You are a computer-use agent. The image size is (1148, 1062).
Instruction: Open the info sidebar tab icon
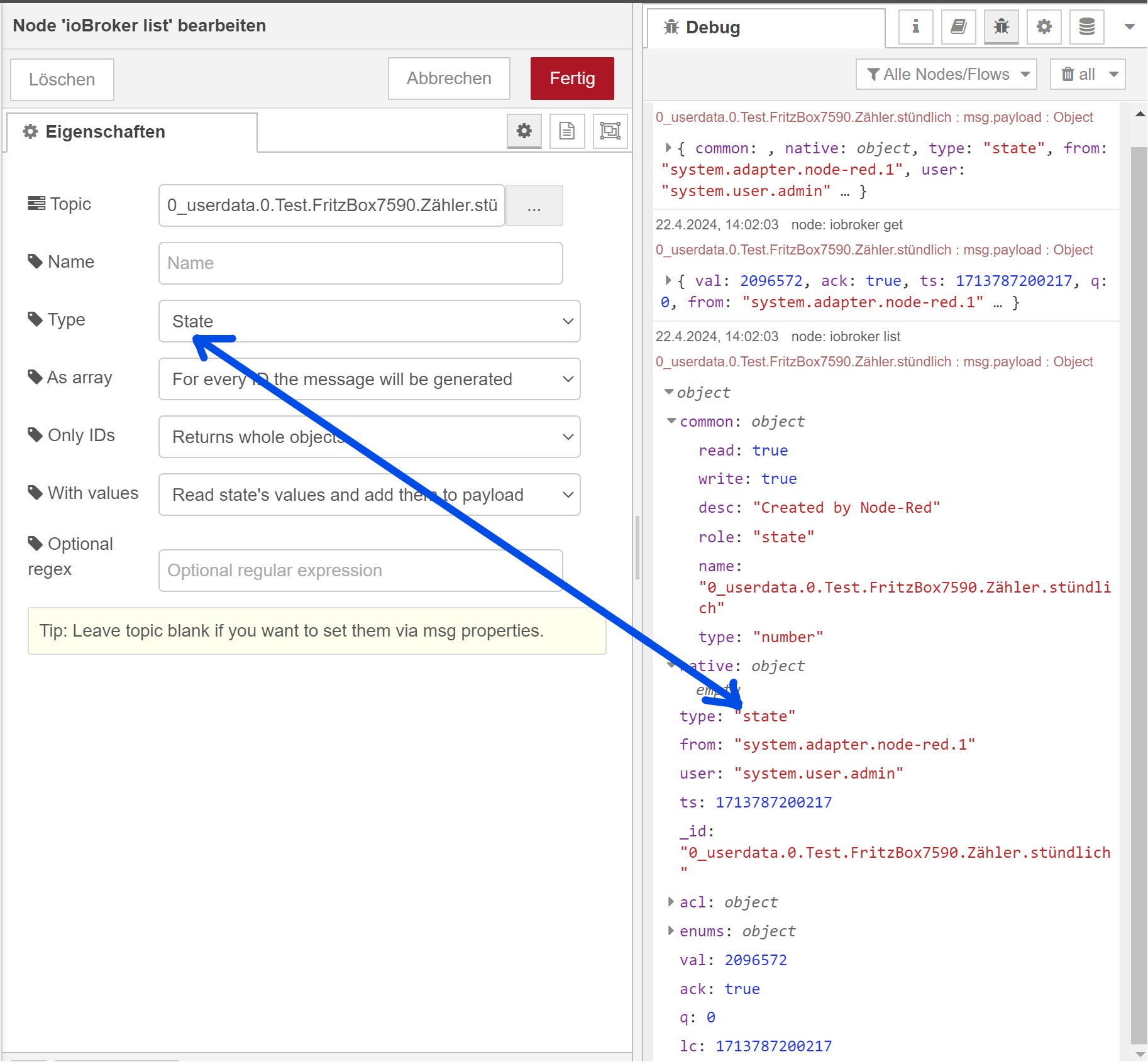point(915,27)
